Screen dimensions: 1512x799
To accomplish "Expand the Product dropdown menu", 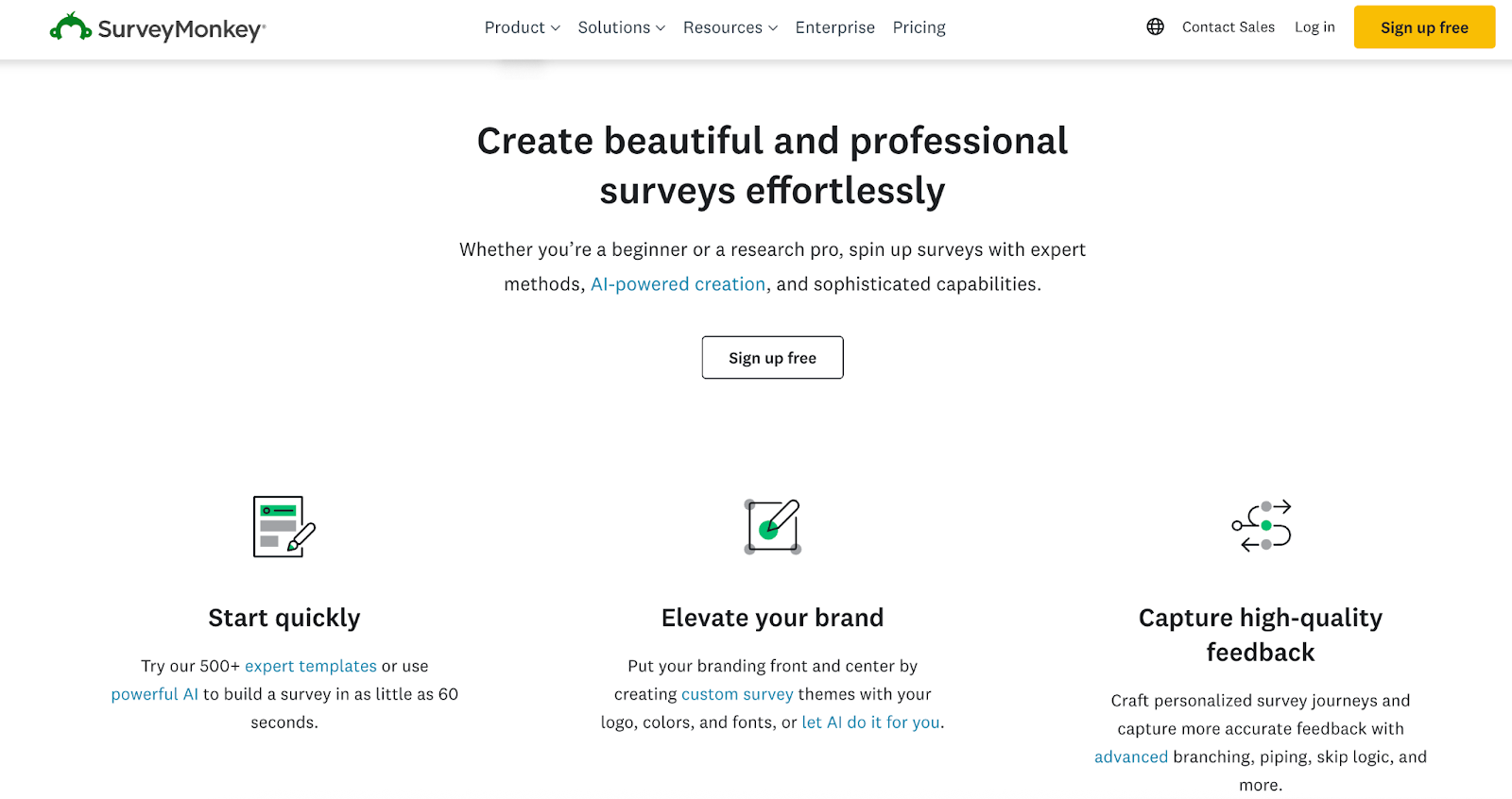I will click(x=522, y=27).
